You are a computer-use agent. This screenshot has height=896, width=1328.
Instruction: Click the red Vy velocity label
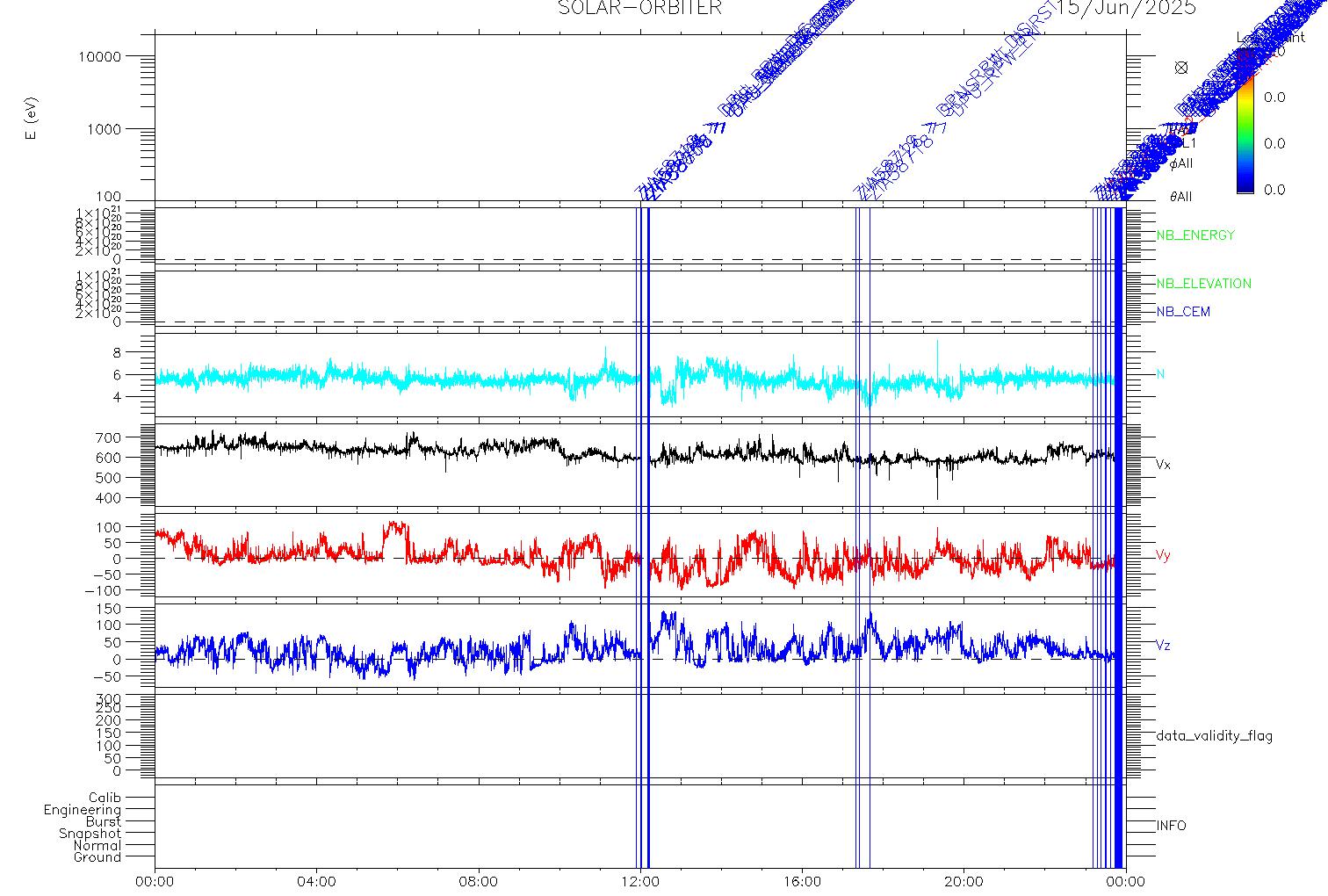1163,555
